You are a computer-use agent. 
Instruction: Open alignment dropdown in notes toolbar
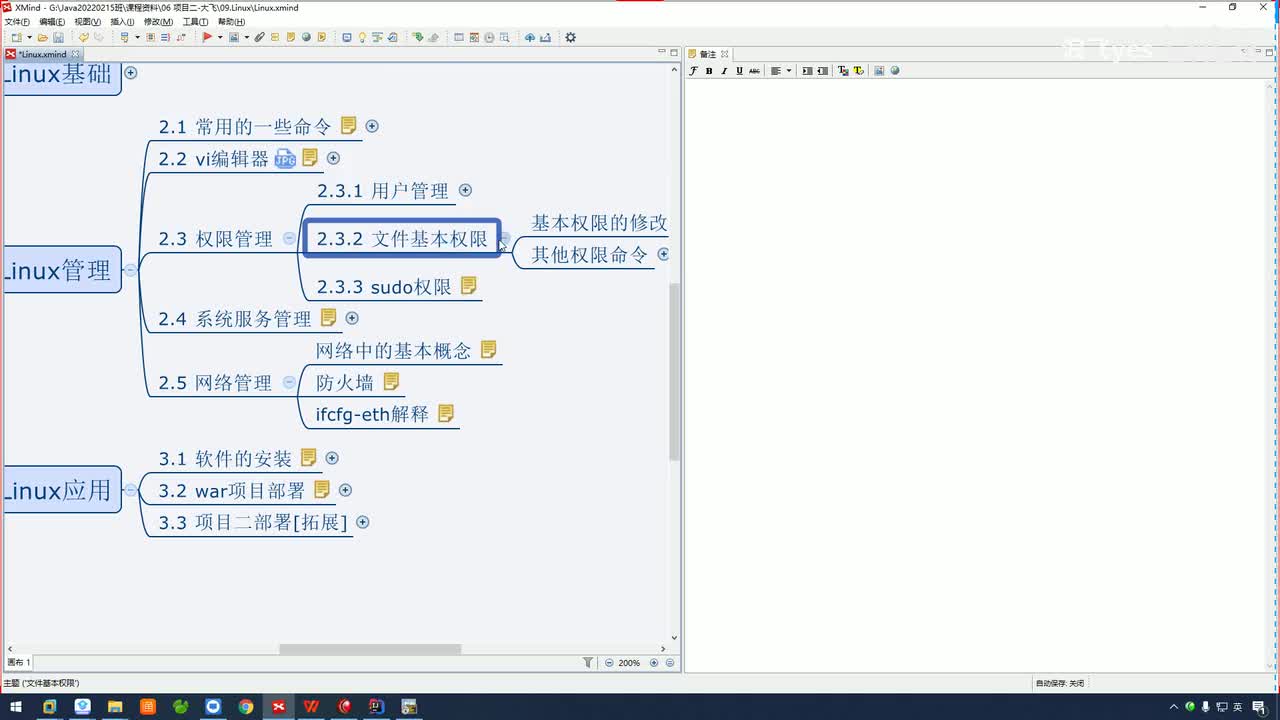point(789,71)
